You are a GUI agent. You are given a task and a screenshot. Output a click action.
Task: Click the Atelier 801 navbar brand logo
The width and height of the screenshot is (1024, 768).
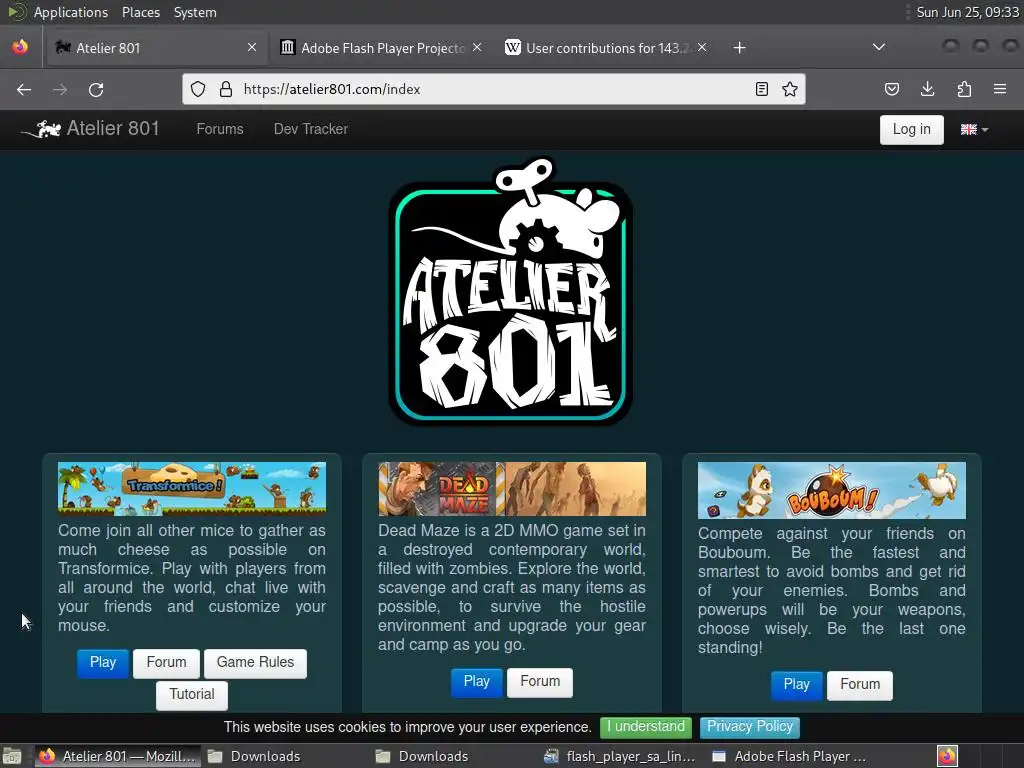pyautogui.click(x=90, y=129)
